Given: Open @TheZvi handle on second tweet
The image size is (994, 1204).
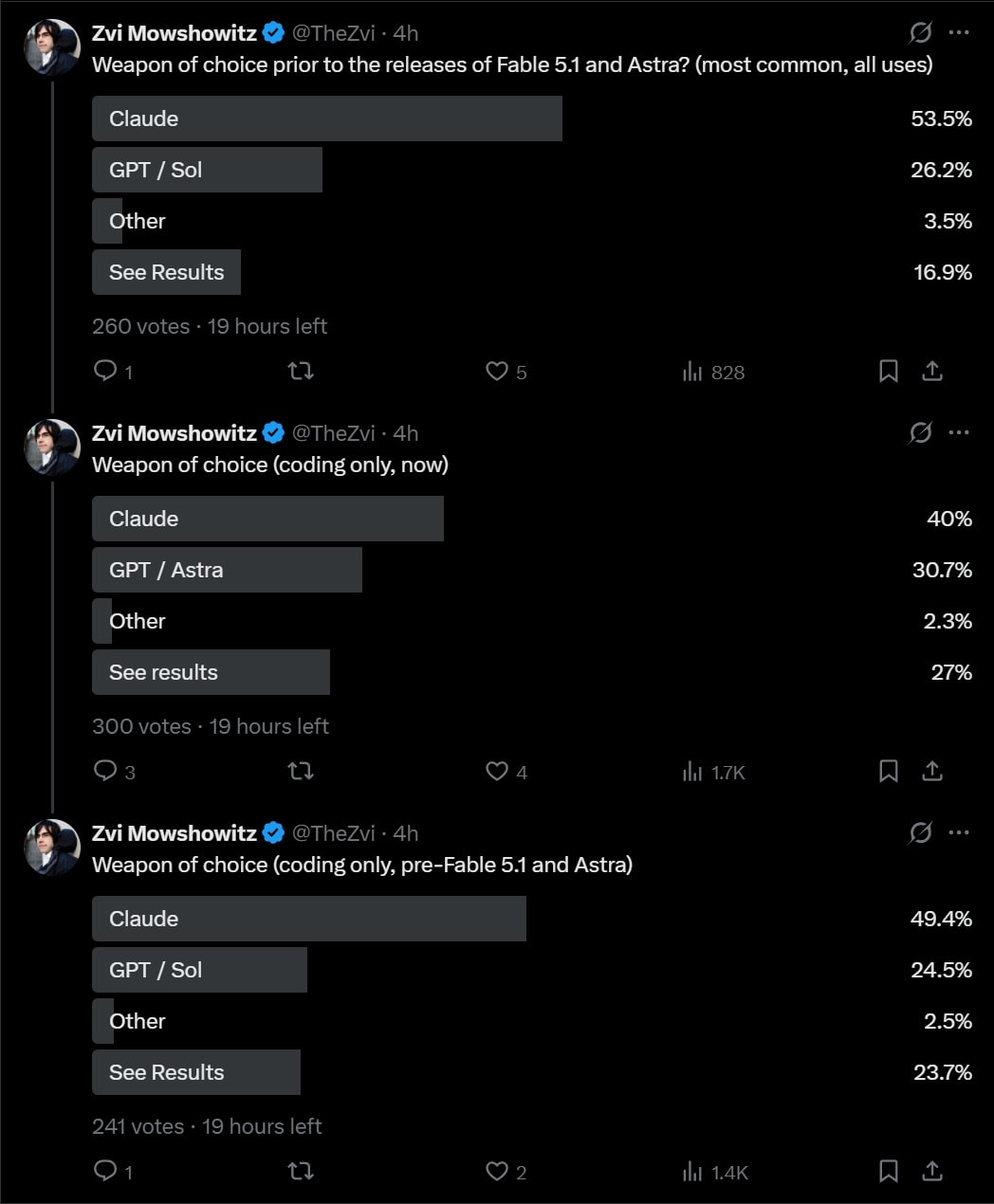Looking at the screenshot, I should [333, 433].
